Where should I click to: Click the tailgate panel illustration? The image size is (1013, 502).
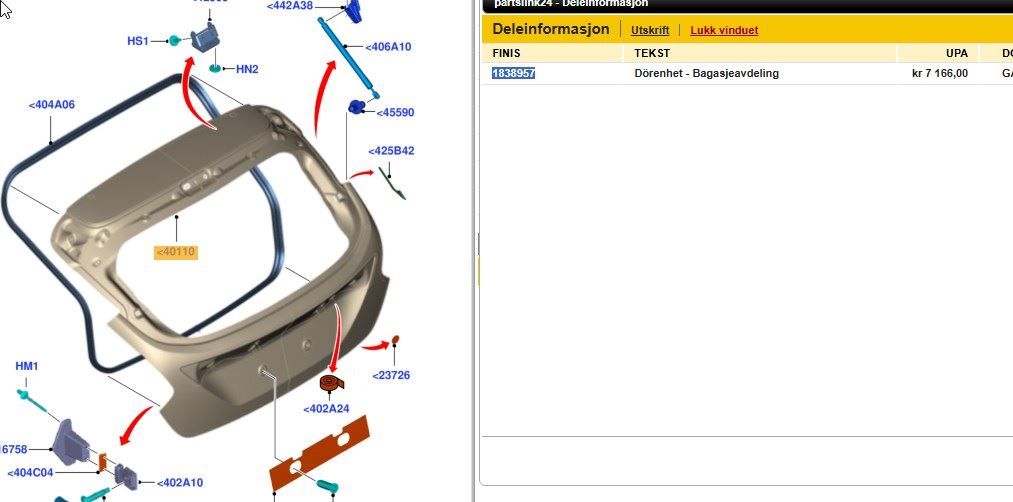(x=223, y=271)
